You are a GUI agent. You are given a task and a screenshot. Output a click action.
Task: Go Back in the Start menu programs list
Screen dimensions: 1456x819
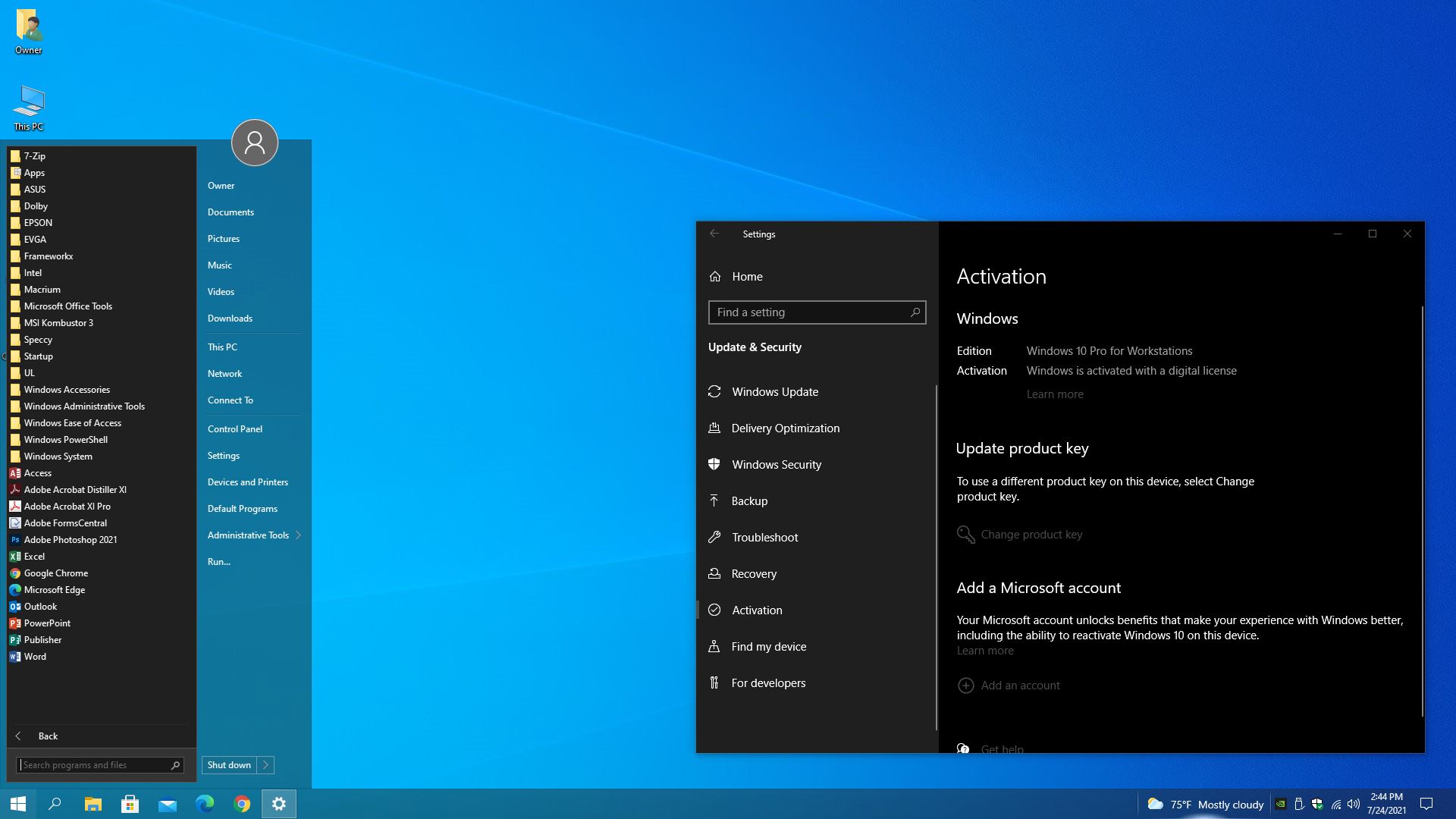pyautogui.click(x=47, y=736)
